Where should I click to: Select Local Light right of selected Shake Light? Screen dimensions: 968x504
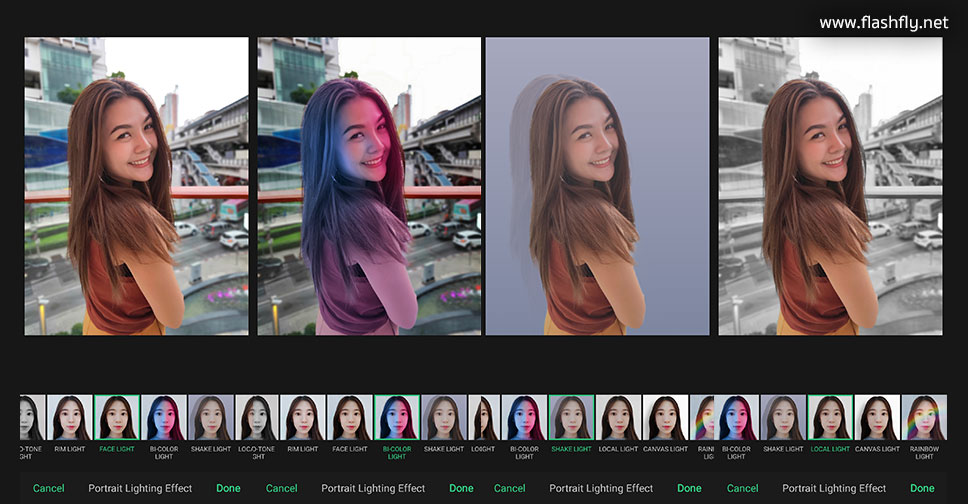click(618, 418)
